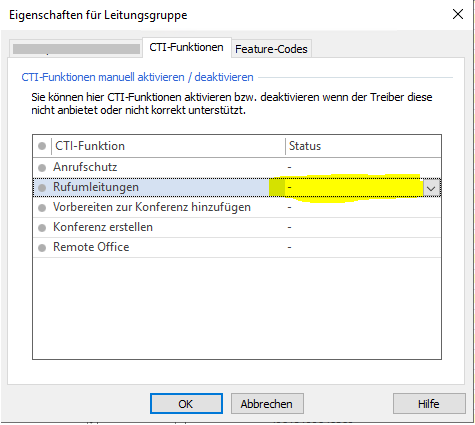Click the Abbrechen button
475x425 pixels.
pos(267,404)
